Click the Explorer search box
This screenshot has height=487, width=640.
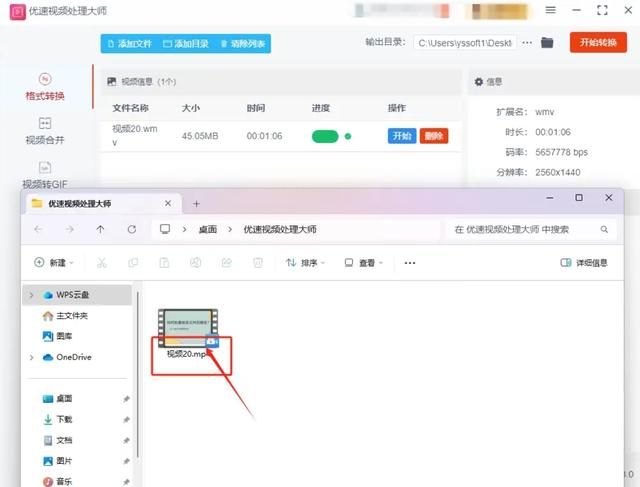pyautogui.click(x=531, y=229)
